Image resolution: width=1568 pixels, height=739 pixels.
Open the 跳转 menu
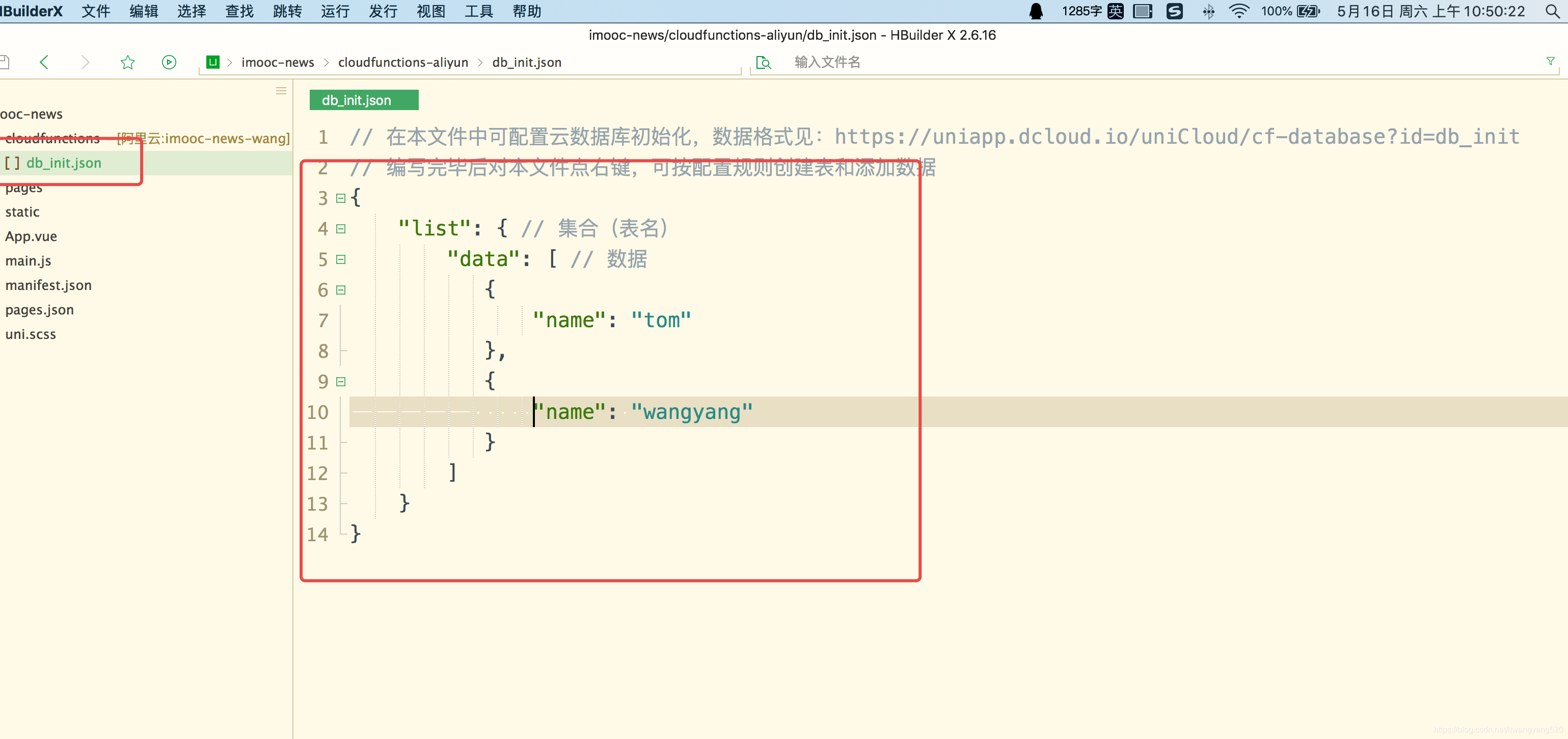click(x=287, y=12)
